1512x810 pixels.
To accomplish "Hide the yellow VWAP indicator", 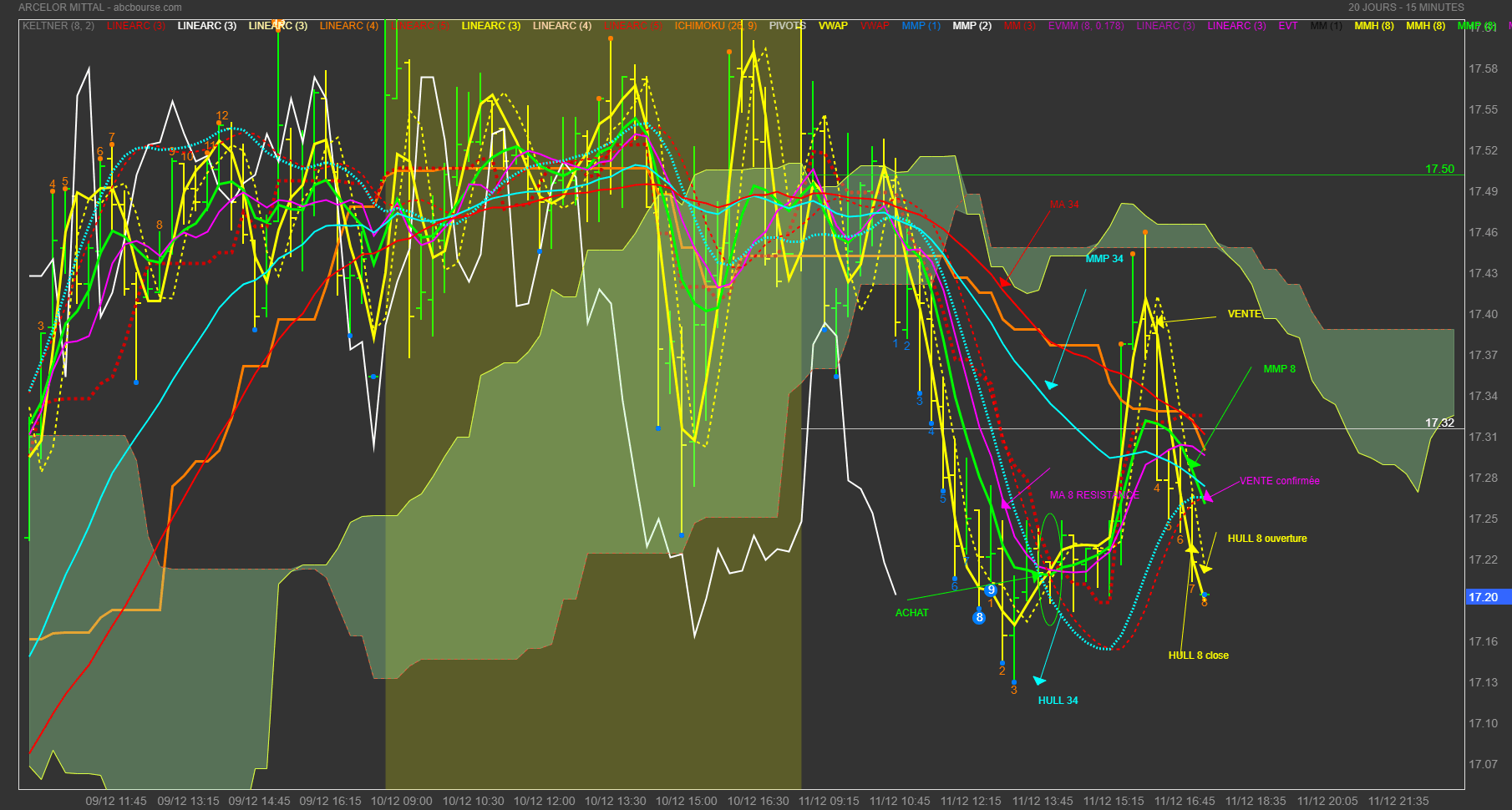I will coord(833,26).
